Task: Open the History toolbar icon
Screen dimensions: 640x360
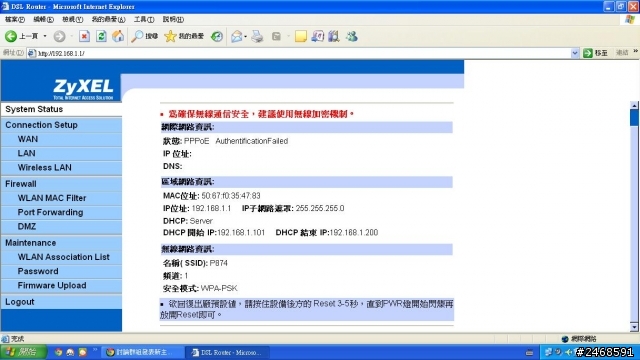Action: click(217, 36)
